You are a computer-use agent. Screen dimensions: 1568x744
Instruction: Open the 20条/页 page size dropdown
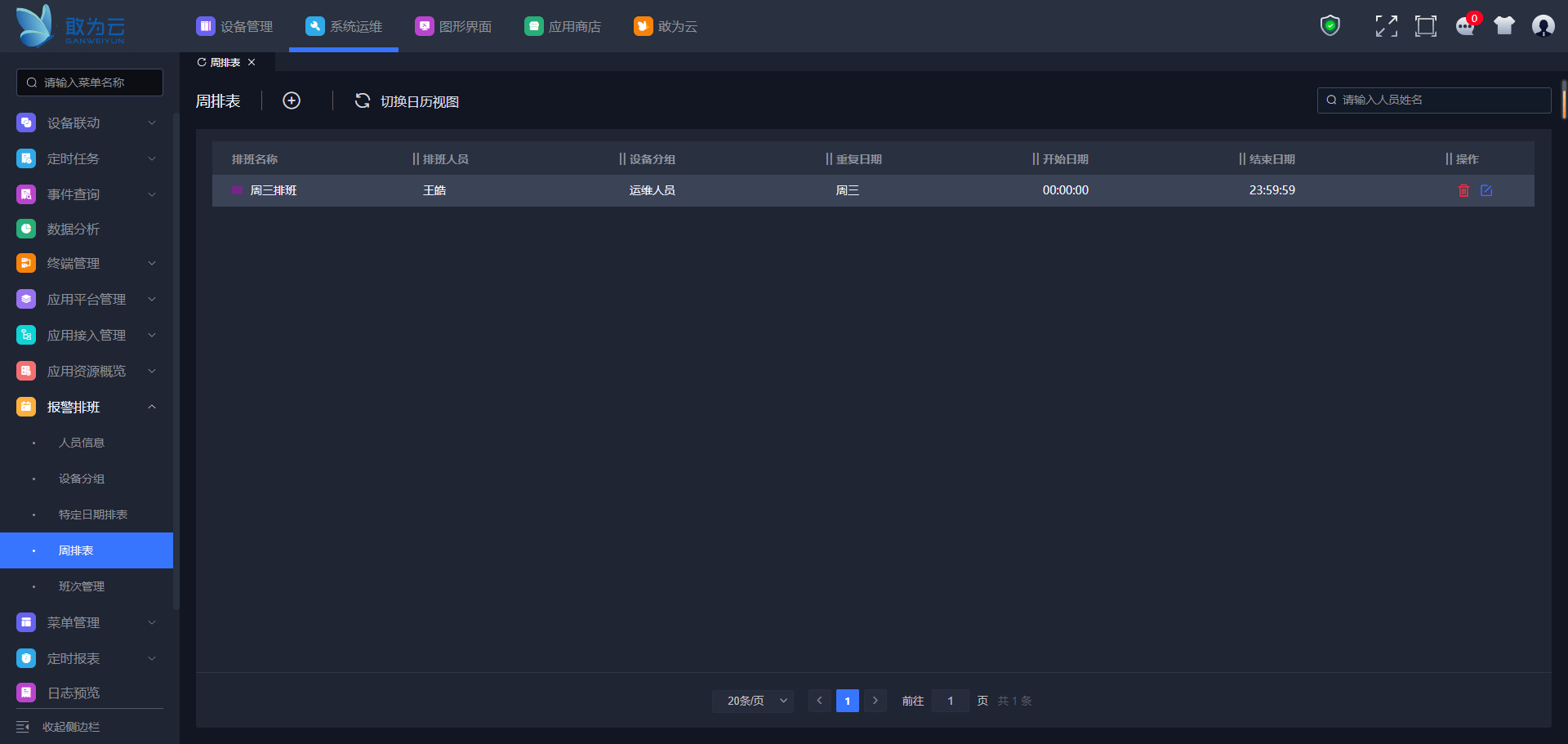(x=753, y=701)
